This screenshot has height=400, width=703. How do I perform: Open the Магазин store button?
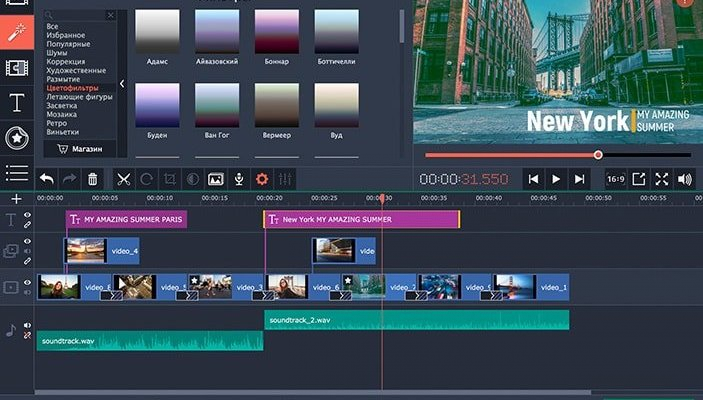[x=80, y=149]
